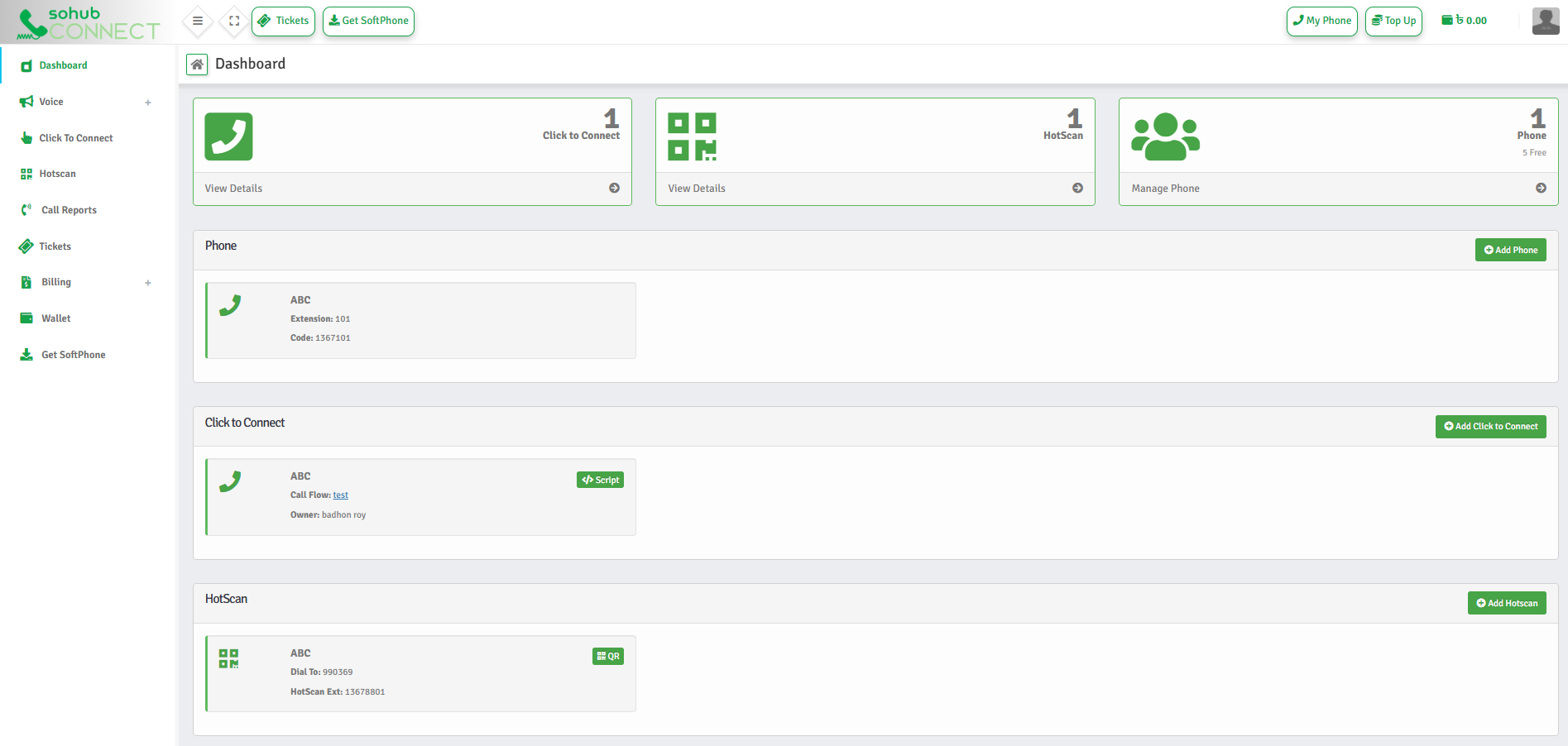Click the Add Phone button
Viewport: 1568px width, 746px height.
(x=1510, y=249)
